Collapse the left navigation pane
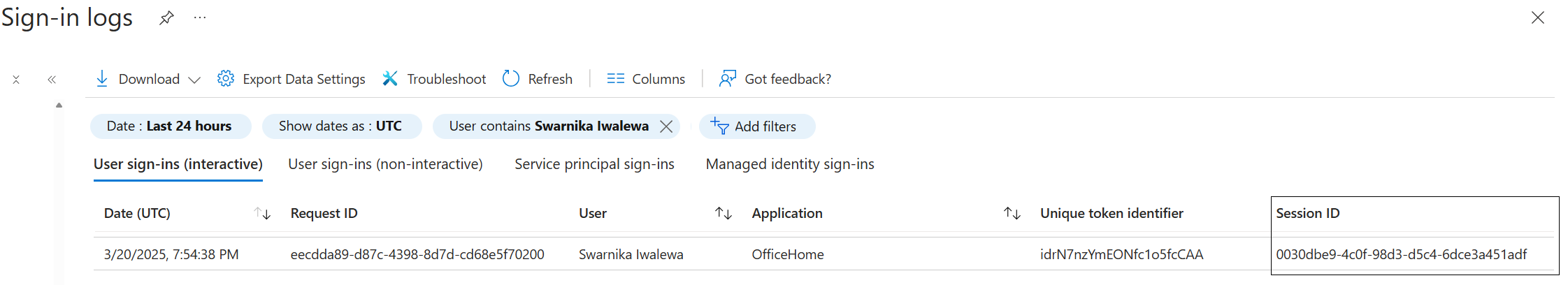The image size is (1568, 285). click(x=52, y=80)
